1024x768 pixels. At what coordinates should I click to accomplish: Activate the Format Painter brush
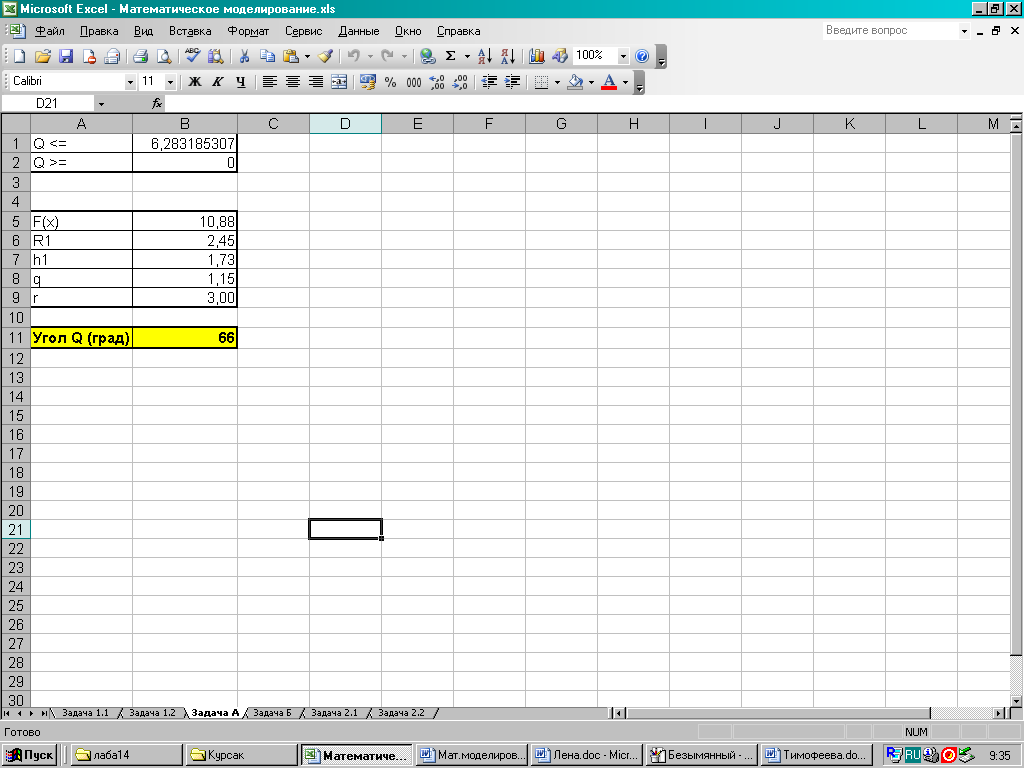(326, 56)
